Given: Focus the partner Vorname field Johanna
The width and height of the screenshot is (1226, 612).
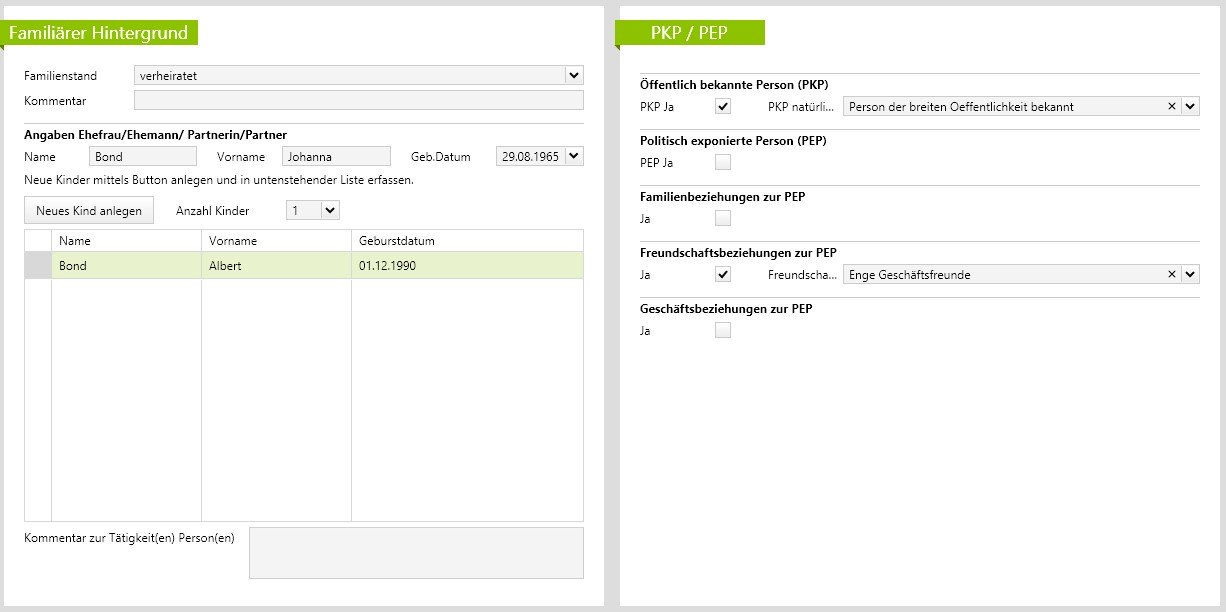Looking at the screenshot, I should [336, 156].
